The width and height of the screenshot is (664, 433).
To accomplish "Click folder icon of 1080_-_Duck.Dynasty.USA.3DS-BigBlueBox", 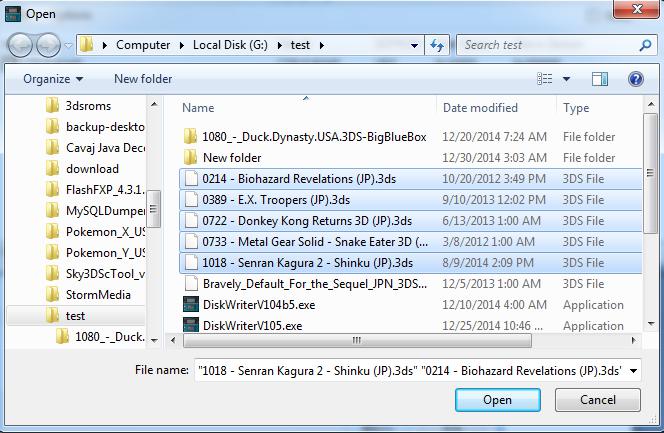I will 191,137.
